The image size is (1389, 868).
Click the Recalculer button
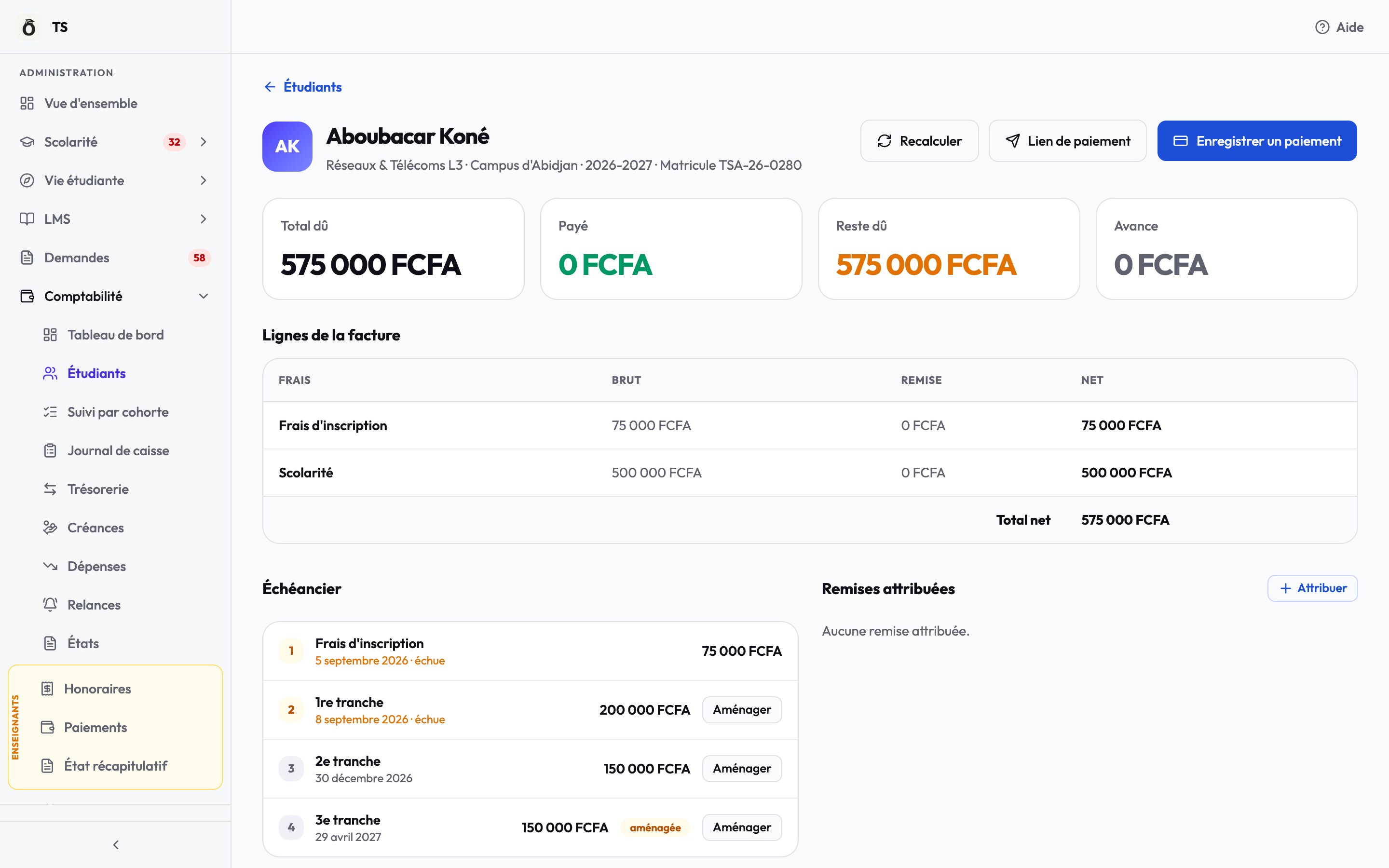click(x=919, y=141)
